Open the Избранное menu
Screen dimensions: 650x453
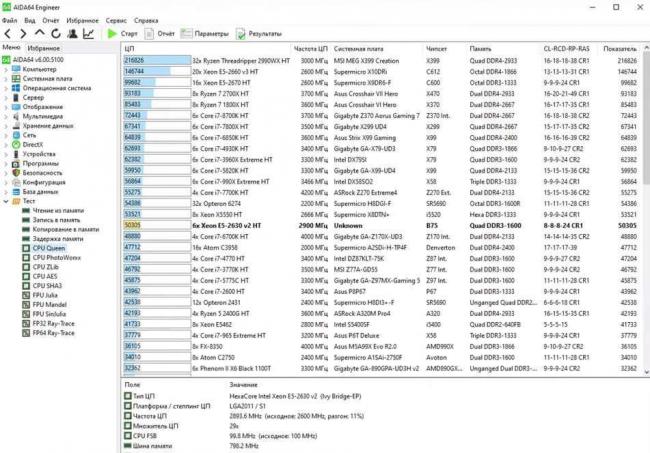tap(82, 20)
